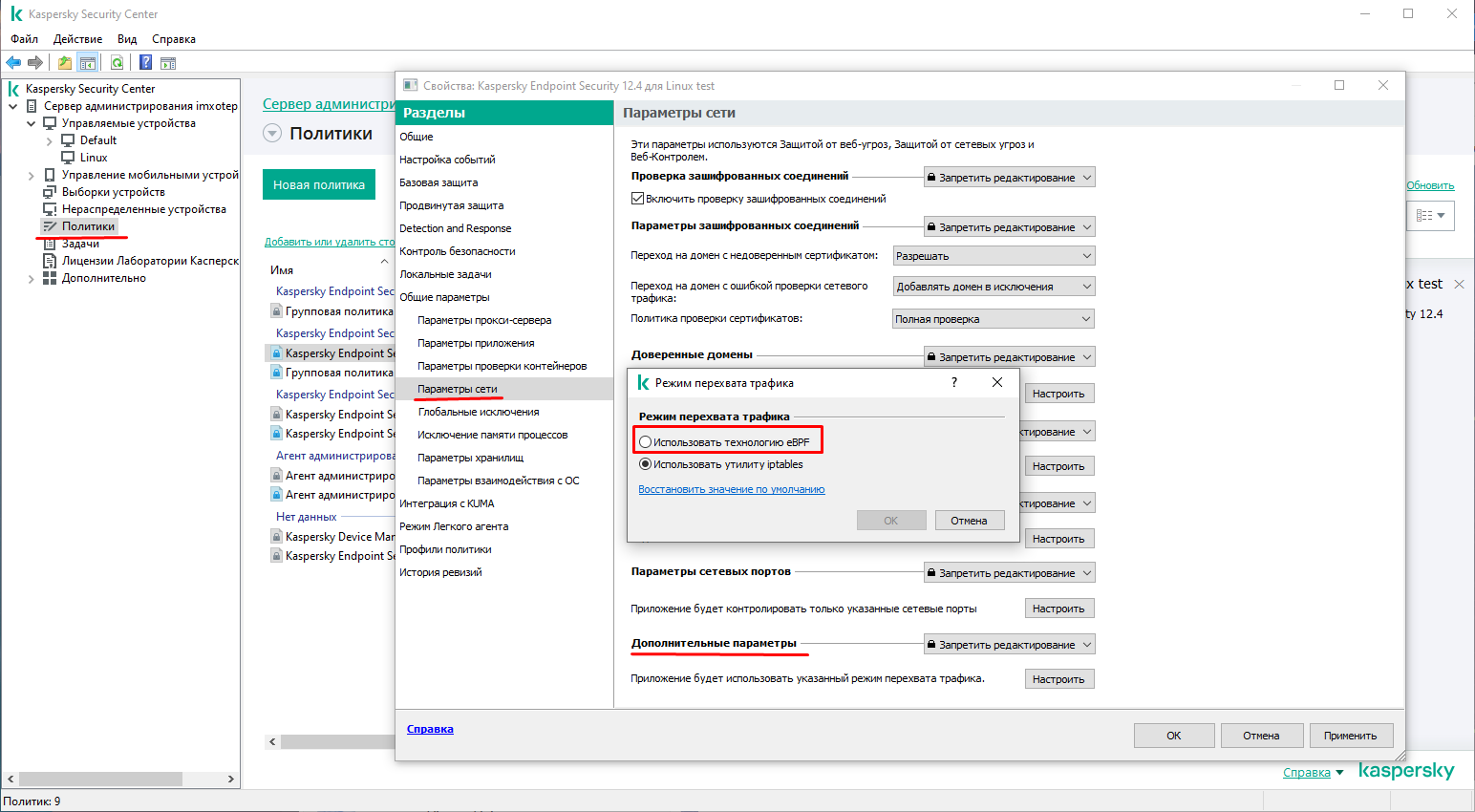This screenshot has width=1475, height=812.
Task: Click the question-mark in Режим перехвата трафика title bar
Action: coord(953,382)
